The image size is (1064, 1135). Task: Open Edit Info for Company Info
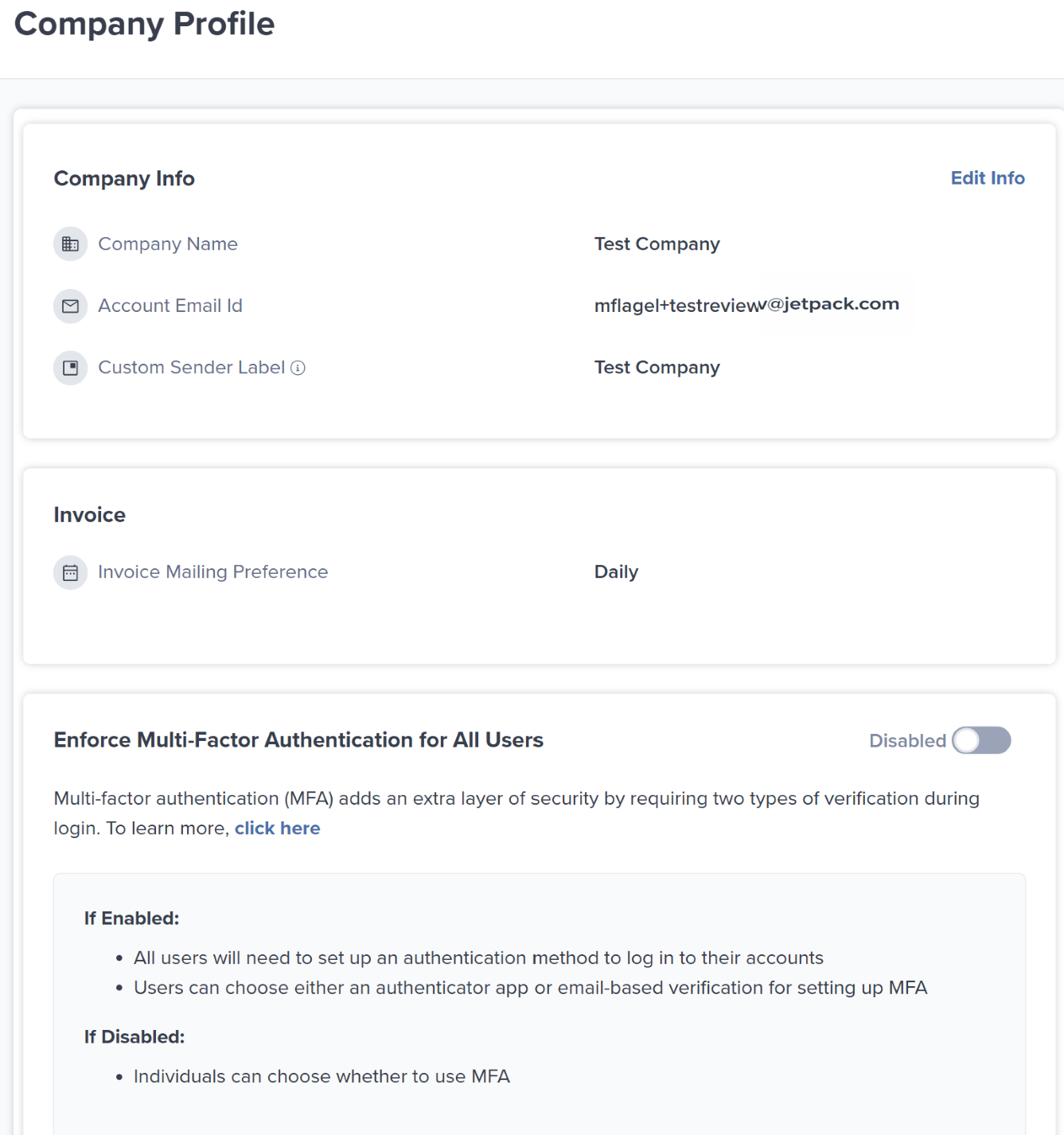point(987,177)
